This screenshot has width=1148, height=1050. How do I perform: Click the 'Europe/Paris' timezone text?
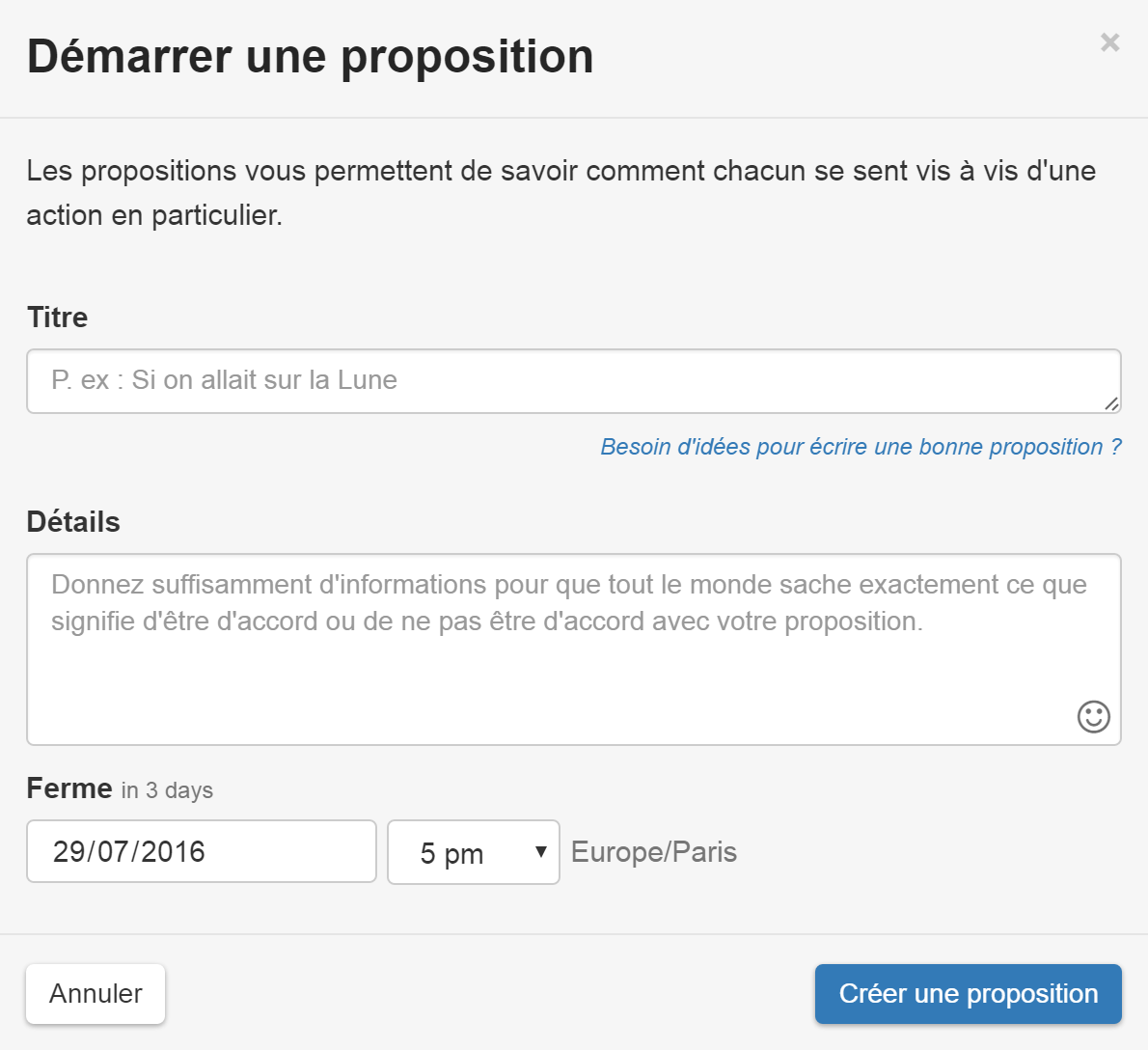point(653,851)
